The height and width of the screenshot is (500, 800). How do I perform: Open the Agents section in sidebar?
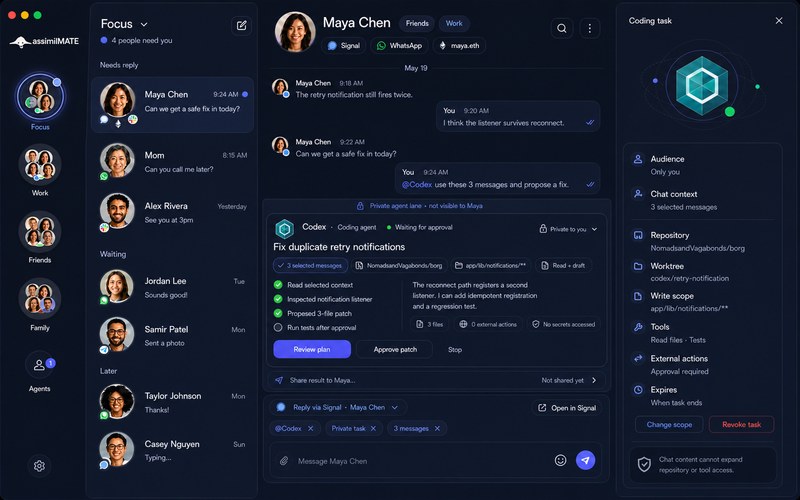tap(39, 372)
